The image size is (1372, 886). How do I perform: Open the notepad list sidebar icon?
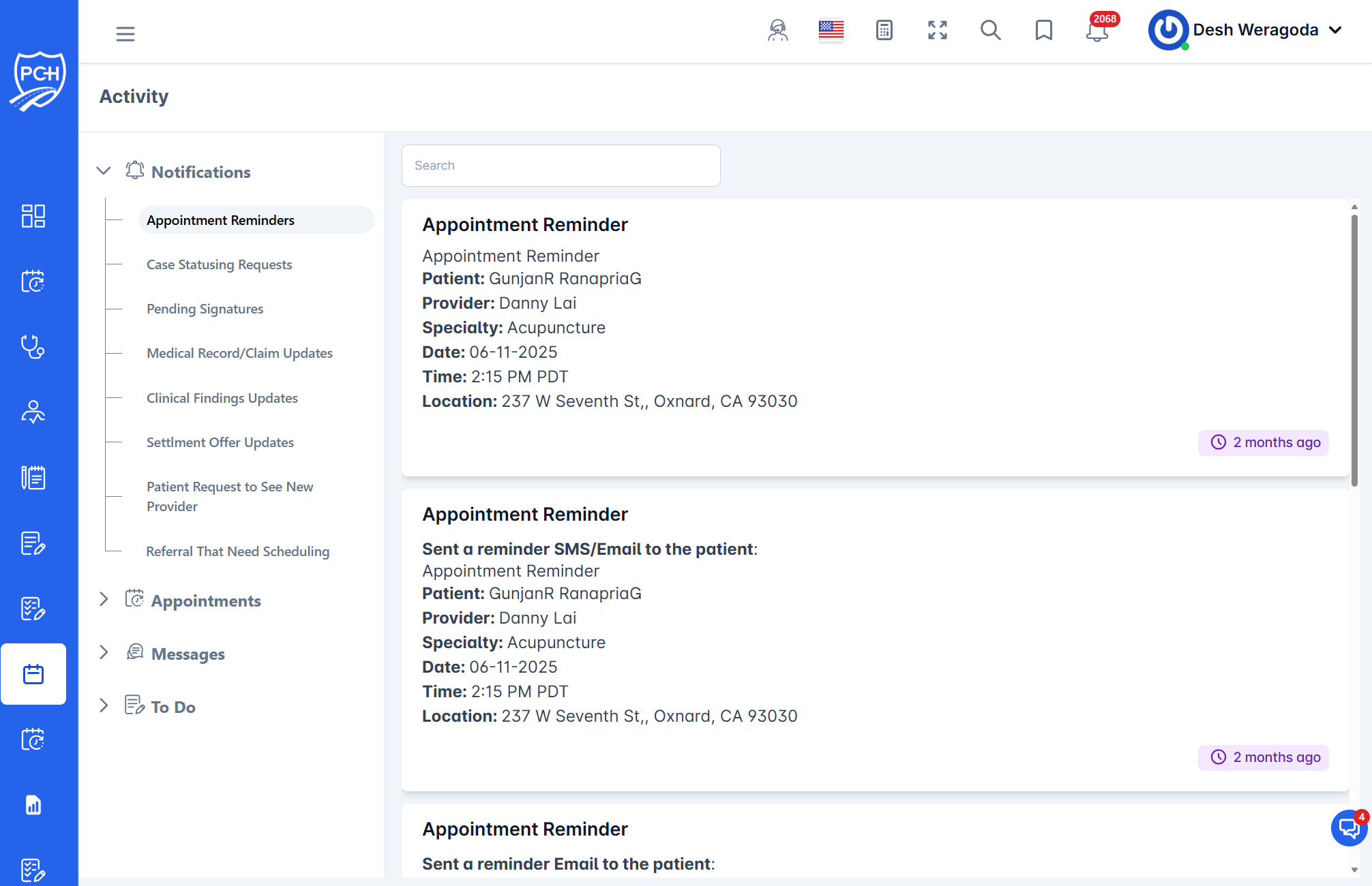pos(33,478)
